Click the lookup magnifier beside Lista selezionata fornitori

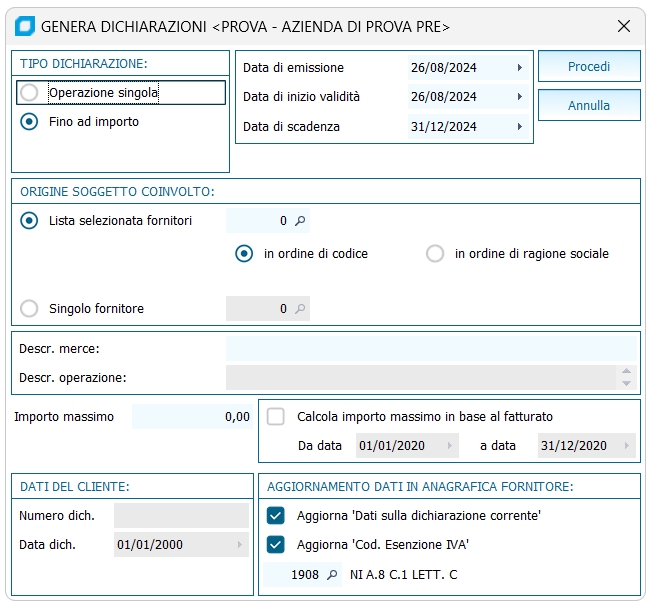click(x=299, y=221)
